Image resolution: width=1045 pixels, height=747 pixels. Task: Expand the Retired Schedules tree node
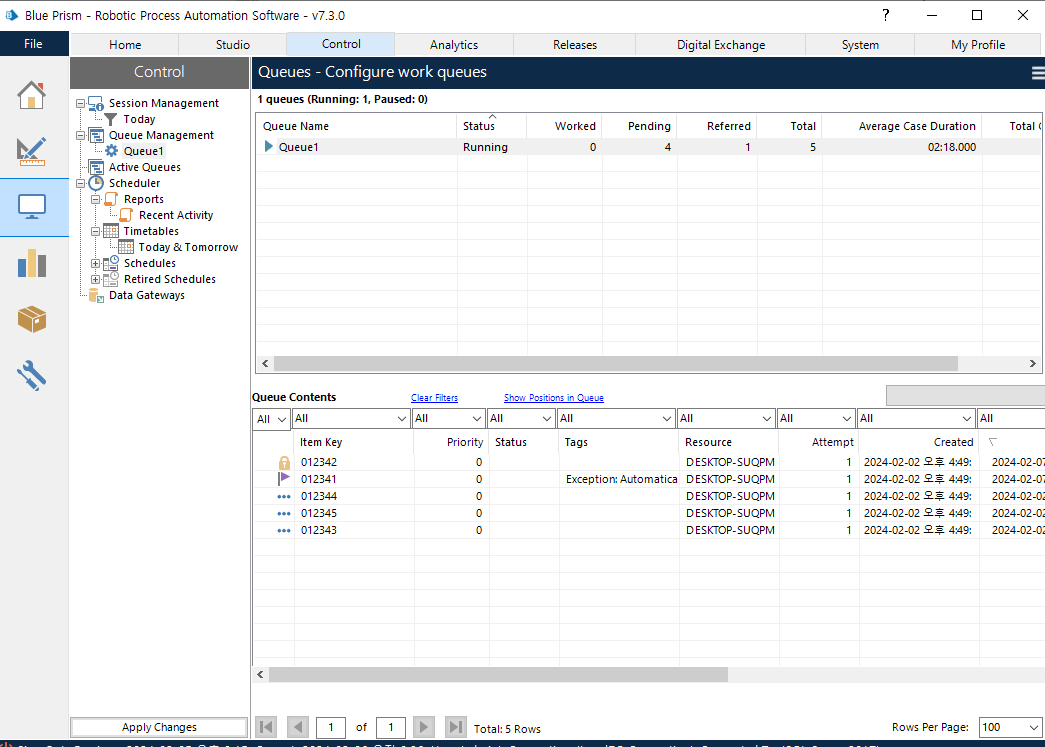point(95,279)
